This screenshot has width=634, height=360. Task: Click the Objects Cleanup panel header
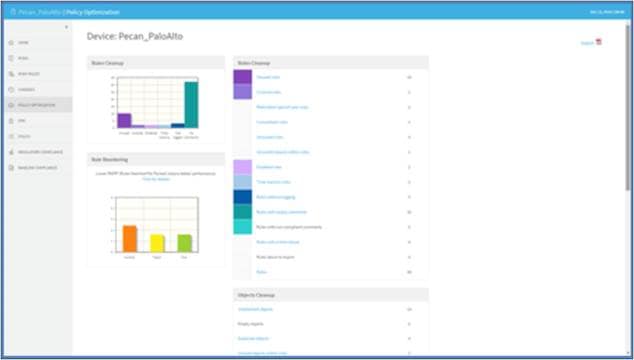331,295
